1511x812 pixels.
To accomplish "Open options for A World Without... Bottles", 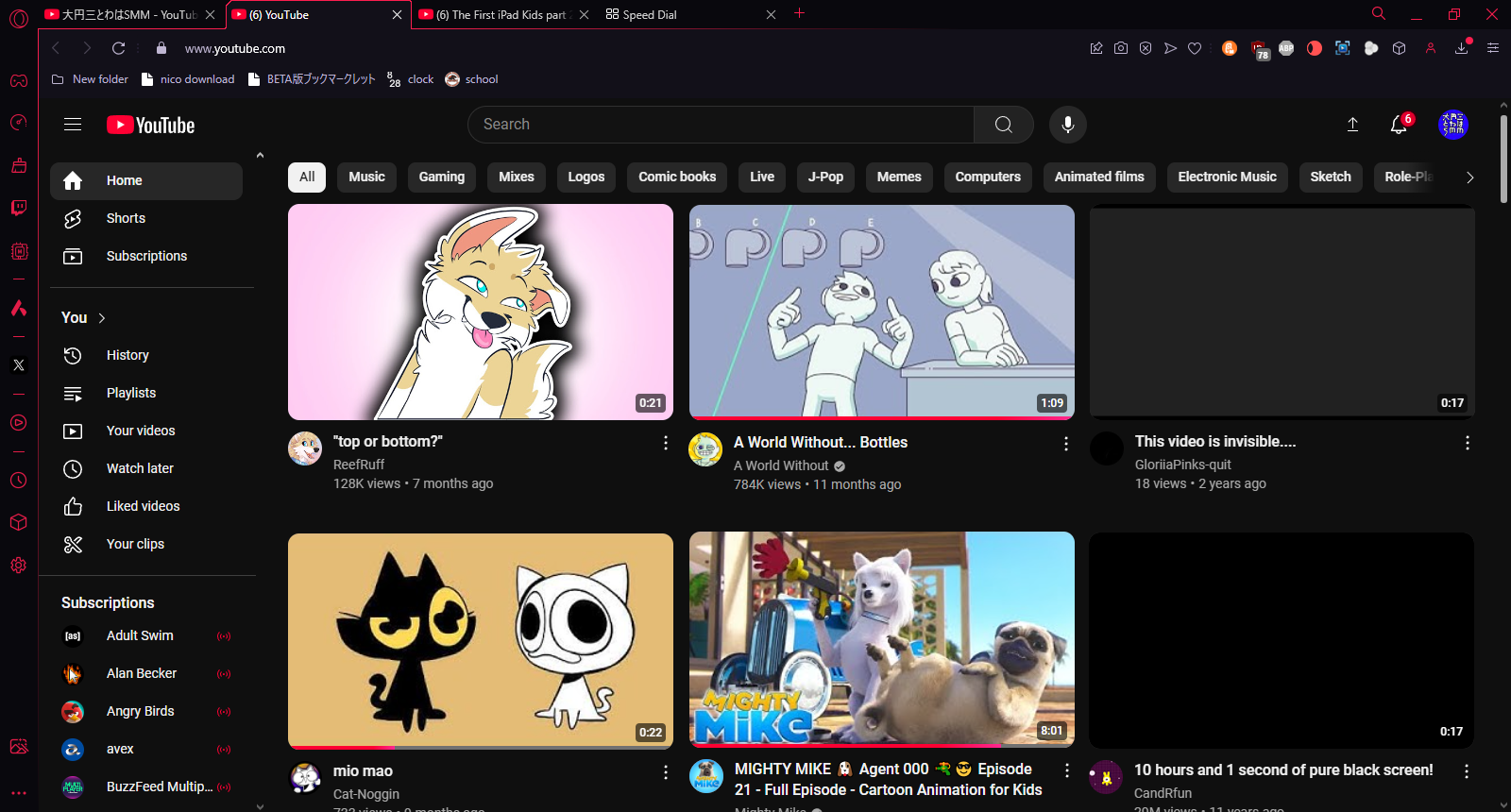I will pos(1066,444).
